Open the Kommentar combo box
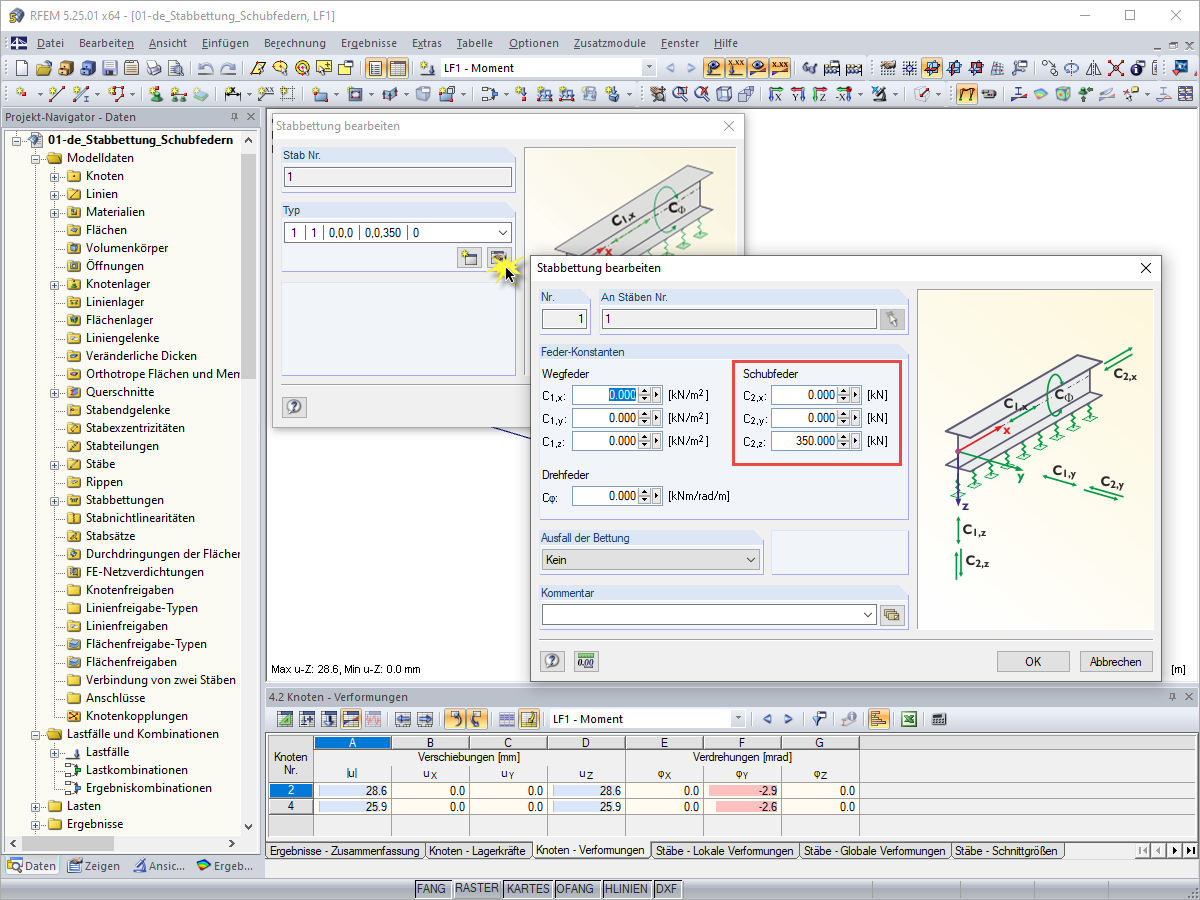Viewport: 1200px width, 900px height. pyautogui.click(x=709, y=615)
